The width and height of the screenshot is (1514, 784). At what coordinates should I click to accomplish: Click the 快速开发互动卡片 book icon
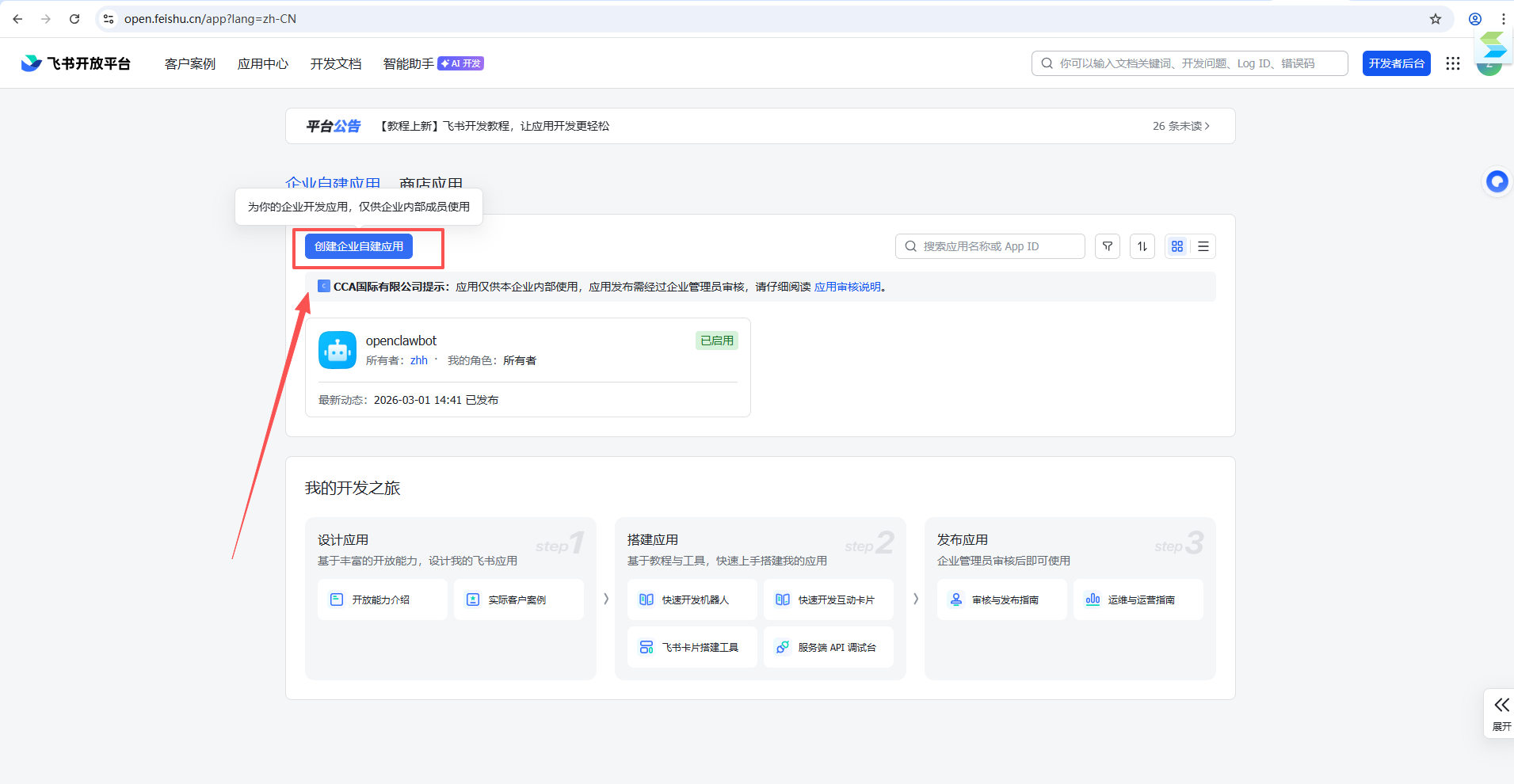click(783, 599)
